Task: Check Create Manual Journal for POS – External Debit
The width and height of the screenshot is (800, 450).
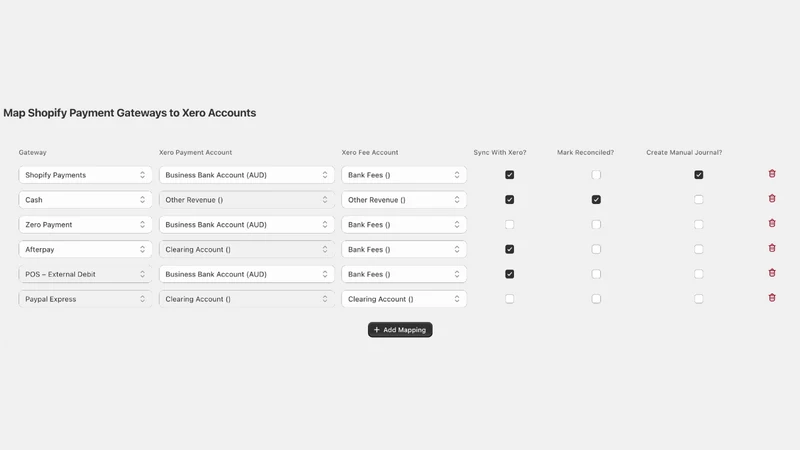Action: pyautogui.click(x=698, y=274)
